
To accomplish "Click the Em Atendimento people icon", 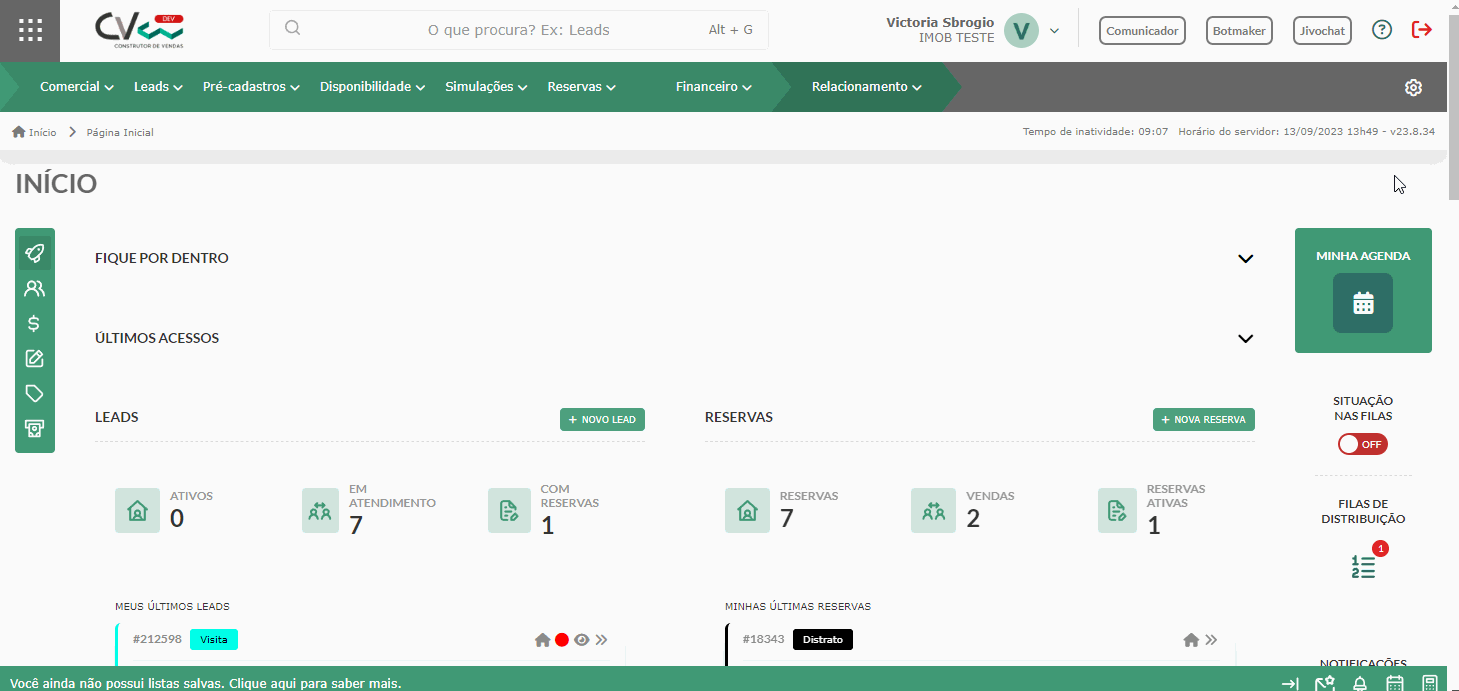I will [x=320, y=510].
